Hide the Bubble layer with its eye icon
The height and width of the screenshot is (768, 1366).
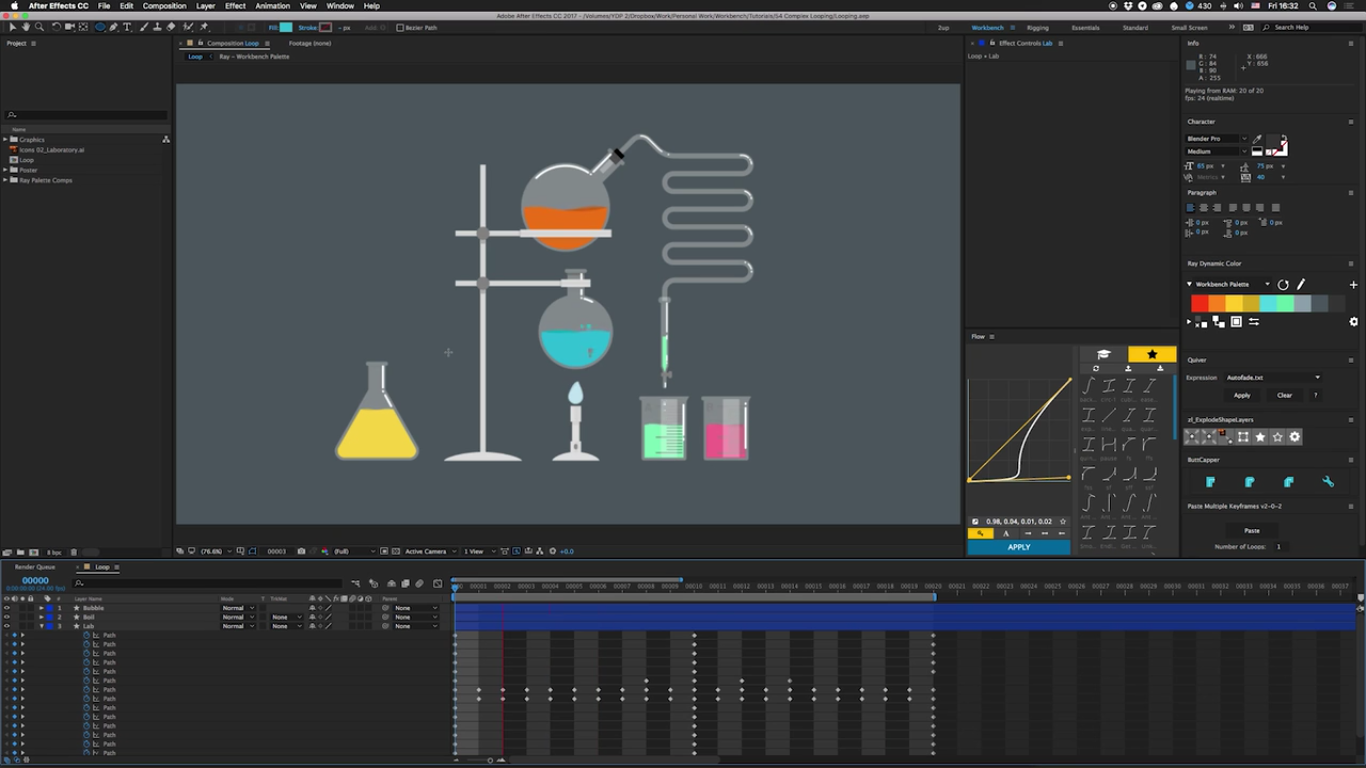tap(7, 608)
